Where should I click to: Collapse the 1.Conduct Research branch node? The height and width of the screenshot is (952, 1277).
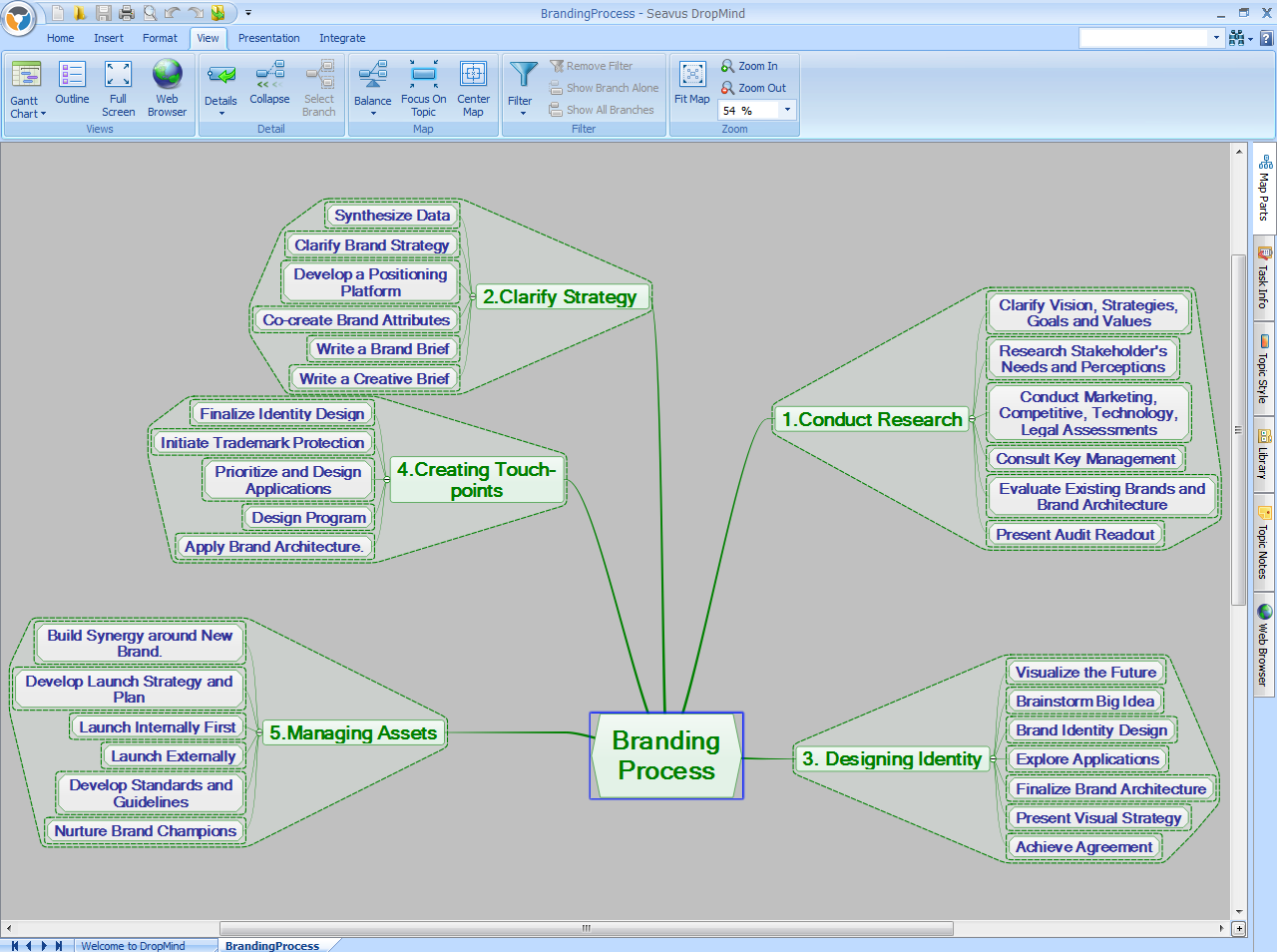coord(972,419)
